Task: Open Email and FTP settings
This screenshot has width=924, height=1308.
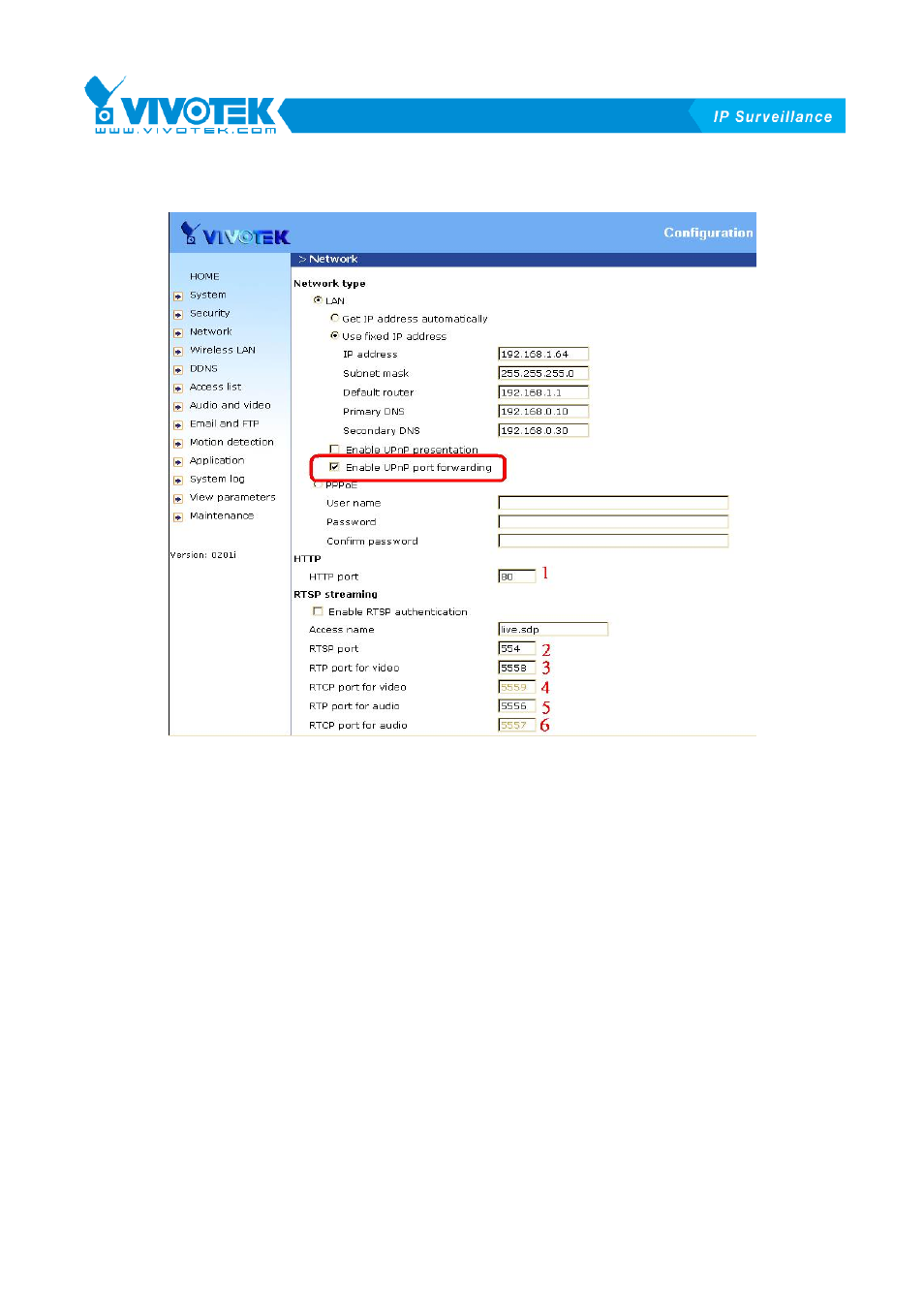Action: [225, 423]
